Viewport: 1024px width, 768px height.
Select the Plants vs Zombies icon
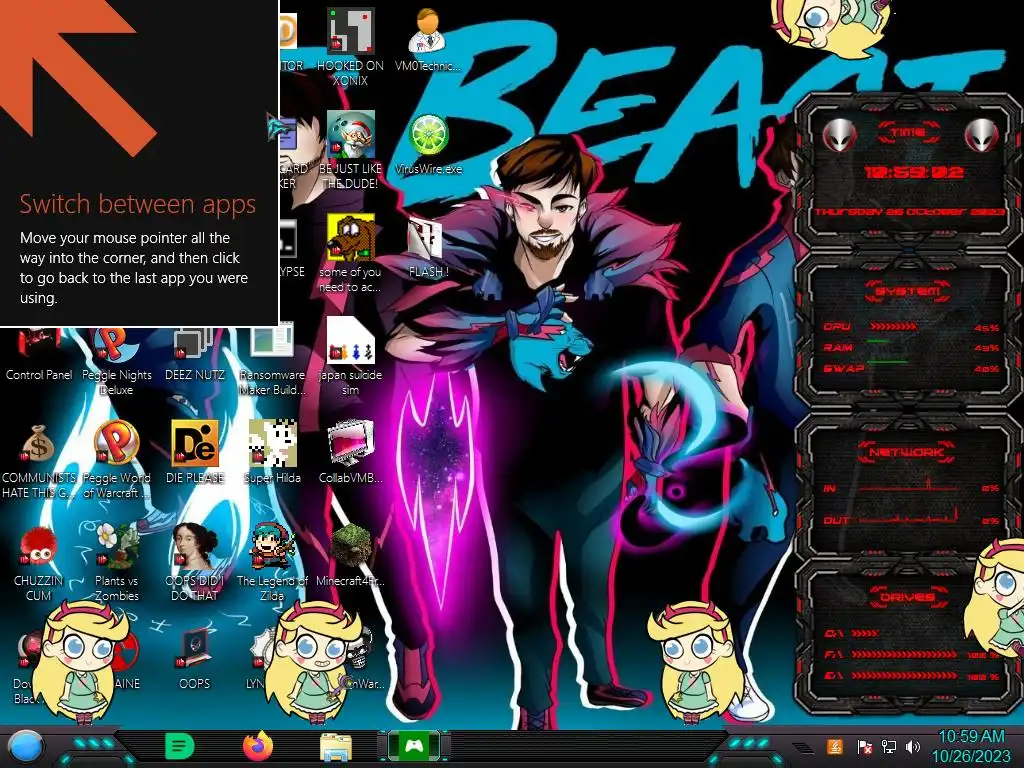click(116, 562)
